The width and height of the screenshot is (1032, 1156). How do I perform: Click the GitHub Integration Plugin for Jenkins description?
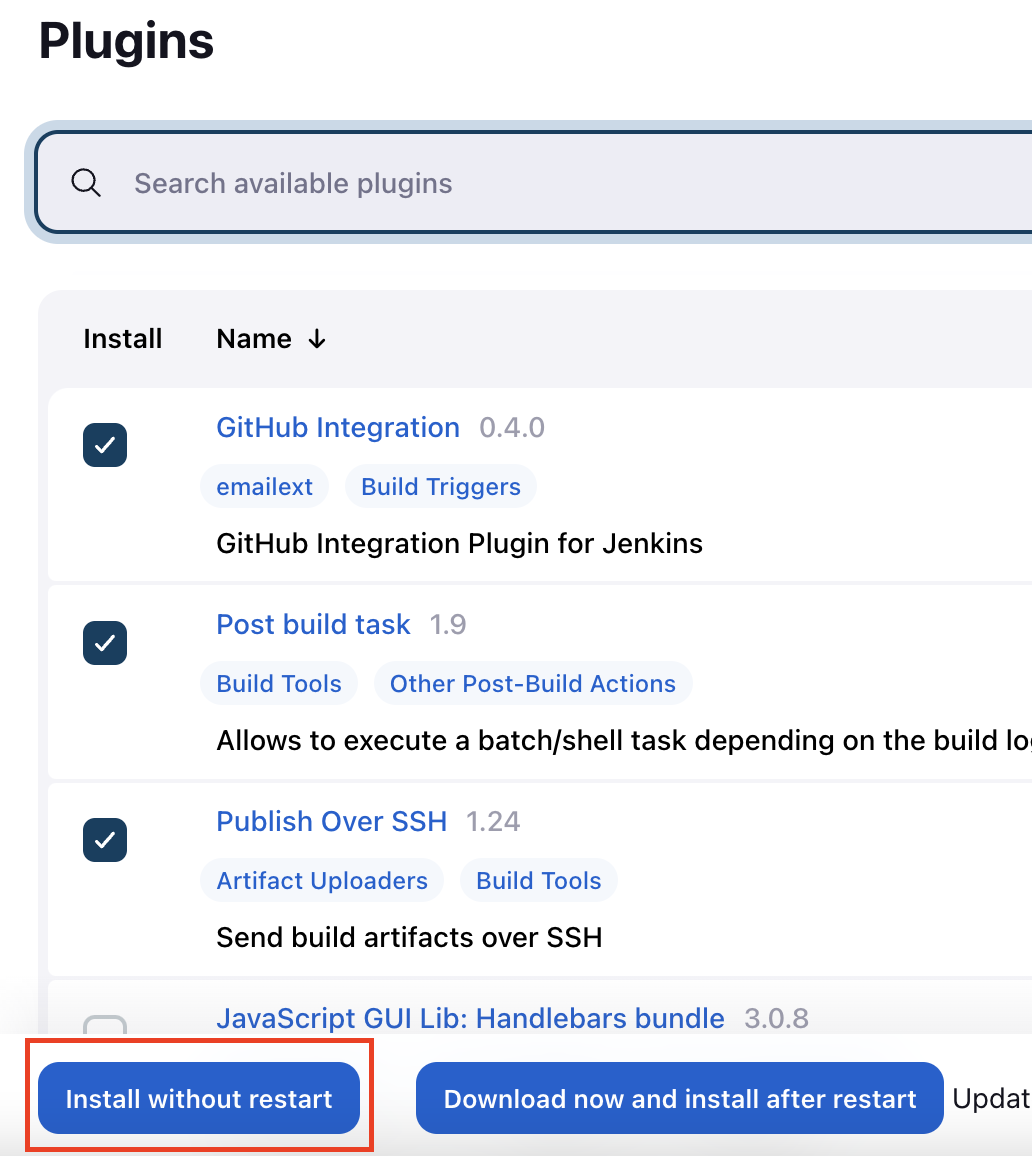coord(459,543)
